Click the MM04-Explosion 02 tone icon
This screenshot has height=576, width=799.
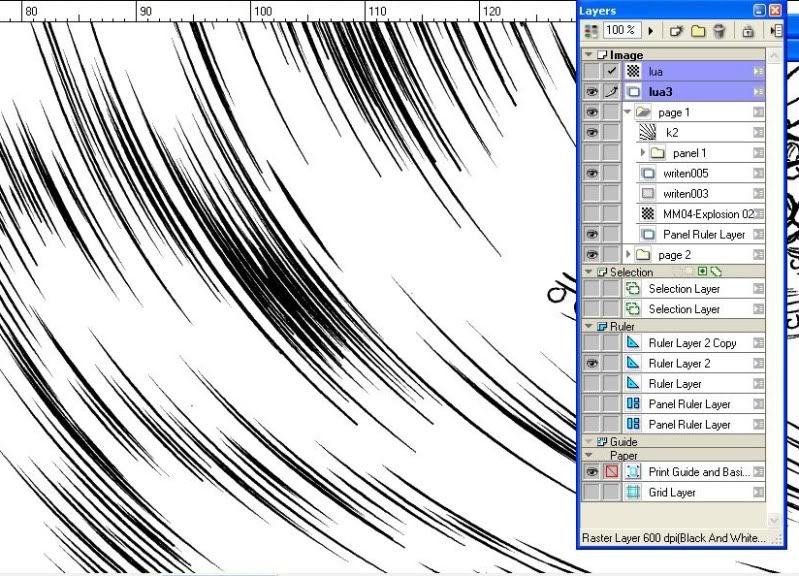pos(648,214)
